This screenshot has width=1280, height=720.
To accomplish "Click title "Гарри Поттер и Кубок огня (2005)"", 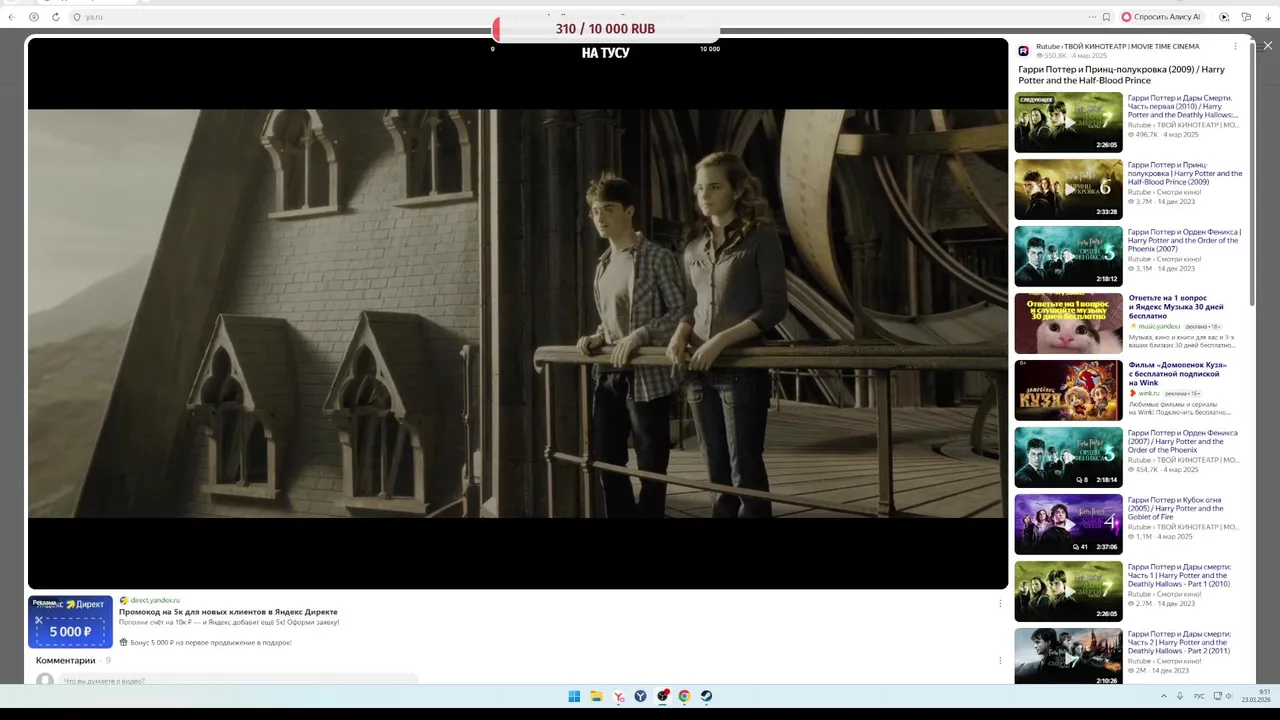I will pos(1176,508).
